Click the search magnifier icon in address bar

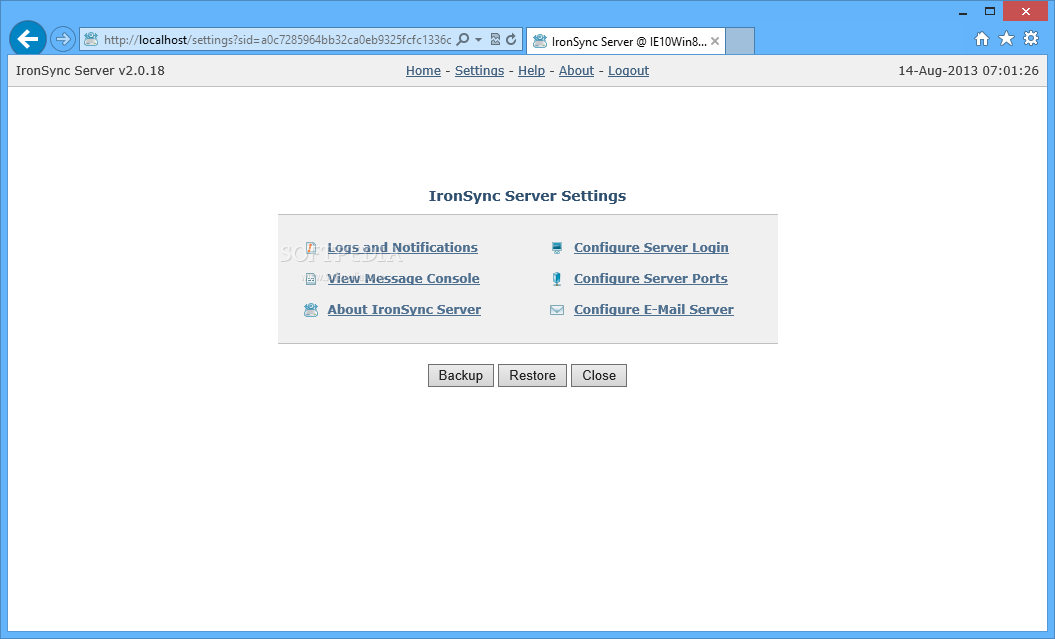coord(462,40)
